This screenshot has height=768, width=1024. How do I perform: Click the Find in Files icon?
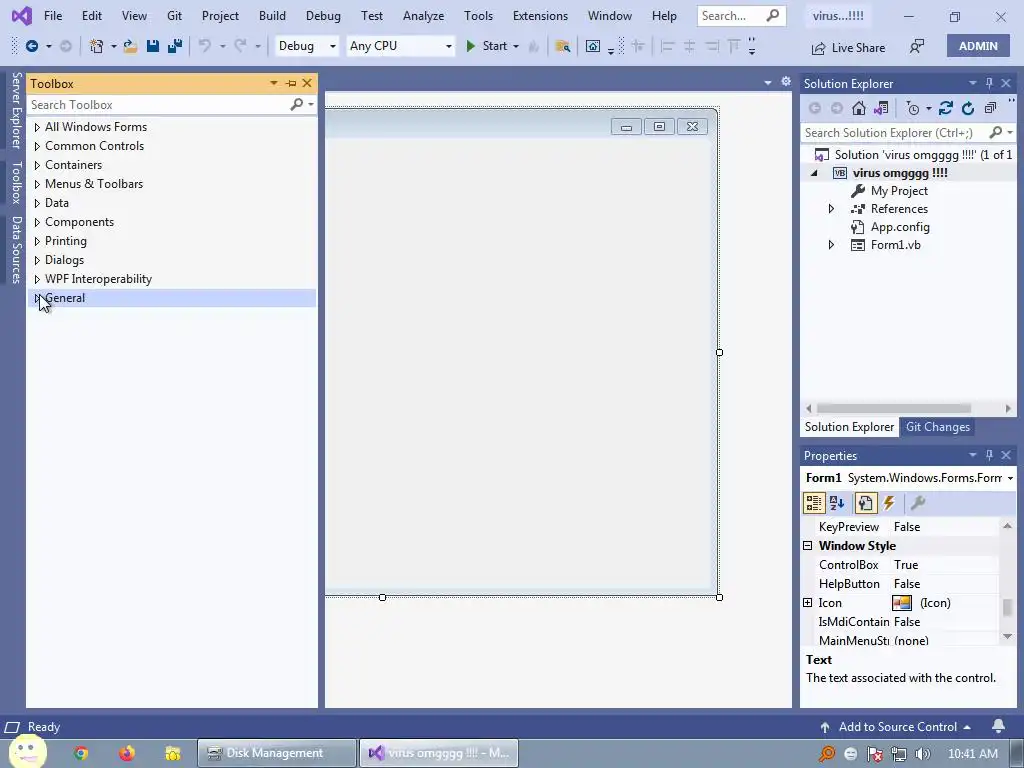[x=562, y=46]
